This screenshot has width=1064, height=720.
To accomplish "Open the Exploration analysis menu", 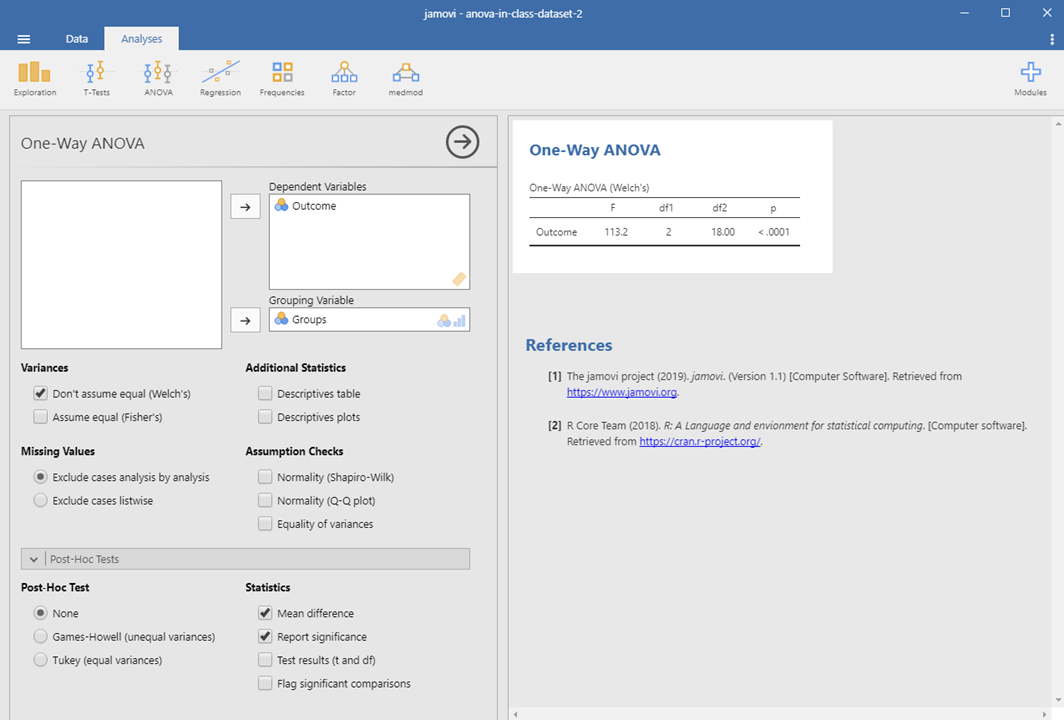I will click(34, 78).
